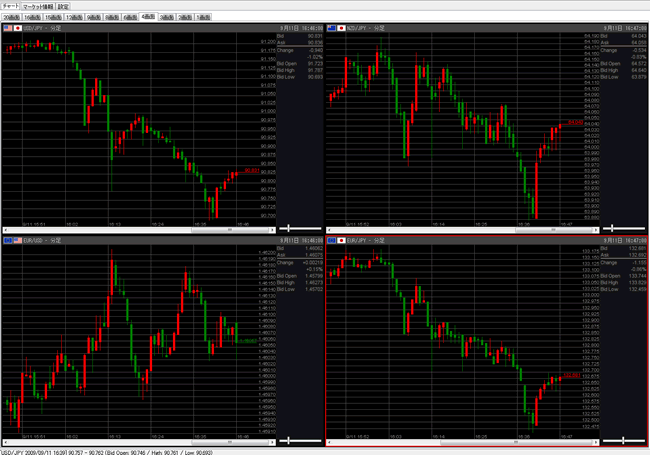Viewport: 650px width, 455px height.
Task: Click the green 1.46062 price marker on EUR/USD
Action: 248,341
